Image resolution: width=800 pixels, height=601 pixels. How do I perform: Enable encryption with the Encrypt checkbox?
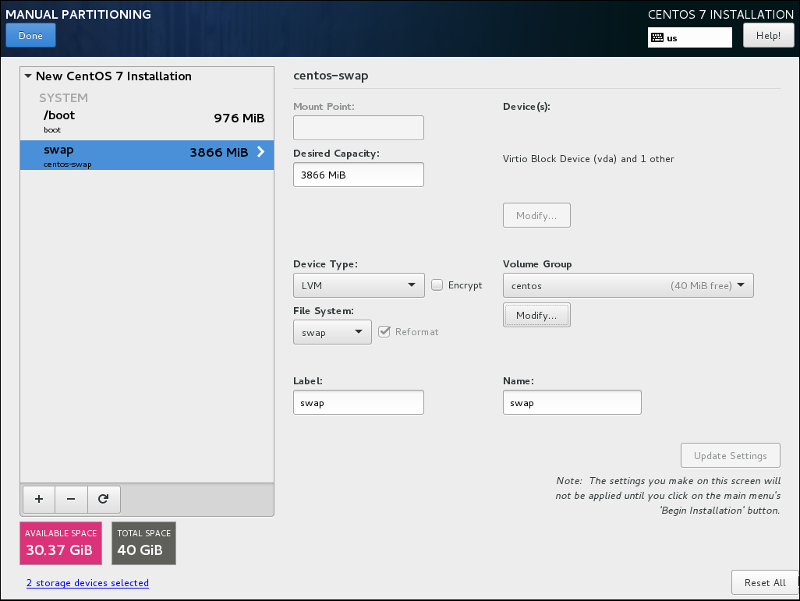(x=437, y=284)
